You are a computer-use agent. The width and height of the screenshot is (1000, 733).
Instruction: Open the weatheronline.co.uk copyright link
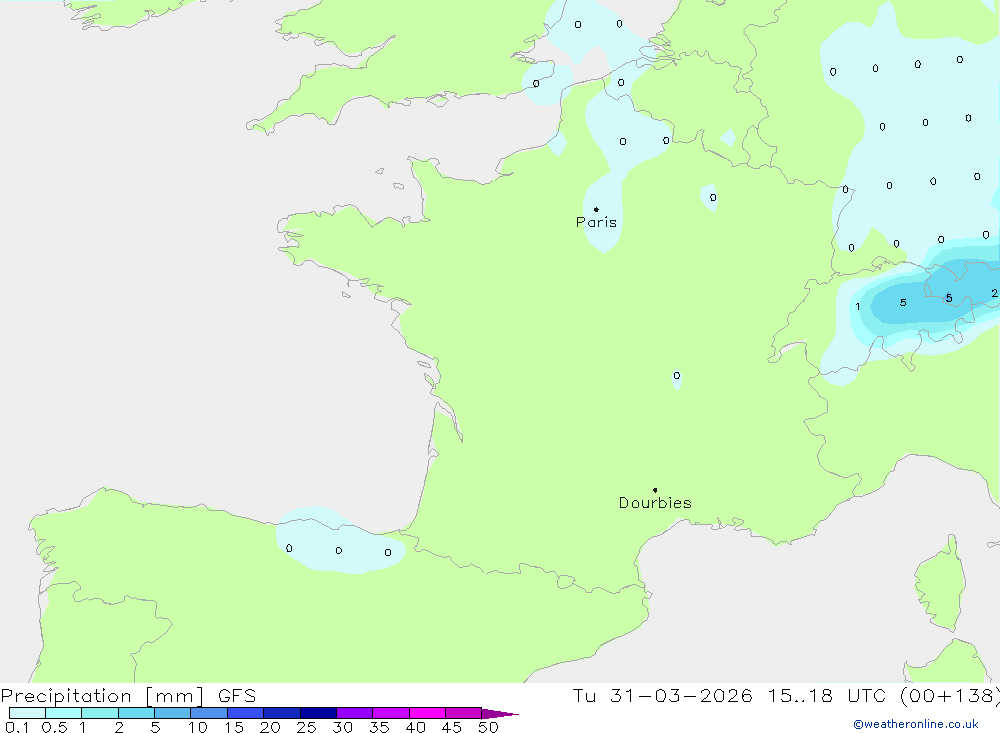(916, 724)
